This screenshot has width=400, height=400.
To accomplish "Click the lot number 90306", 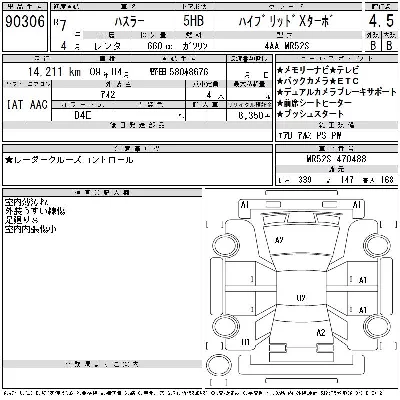I will [x=25, y=22].
